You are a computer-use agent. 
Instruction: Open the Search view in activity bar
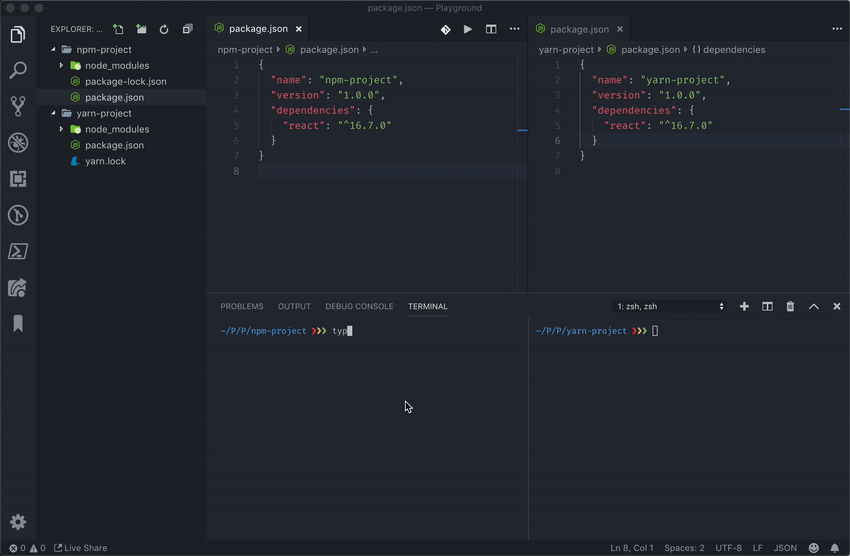pos(18,70)
